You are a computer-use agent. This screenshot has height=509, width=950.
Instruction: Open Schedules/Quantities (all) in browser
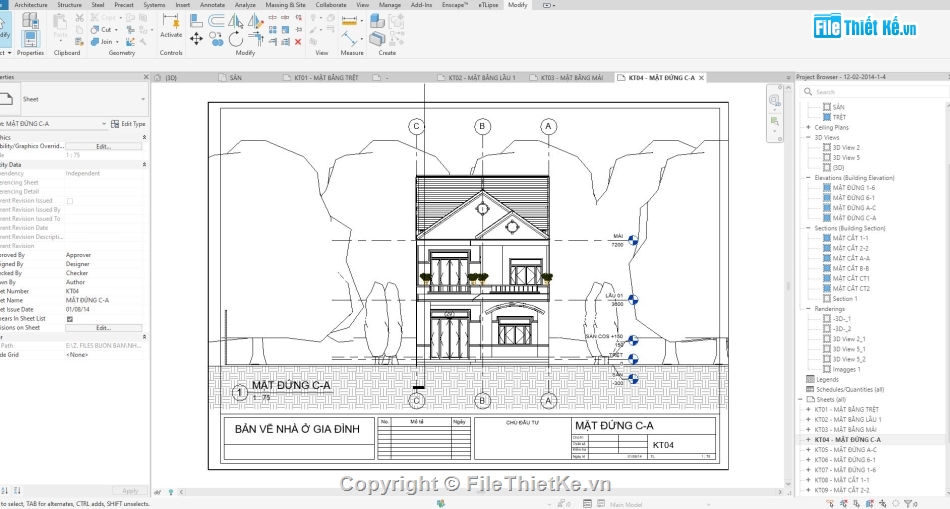click(849, 390)
